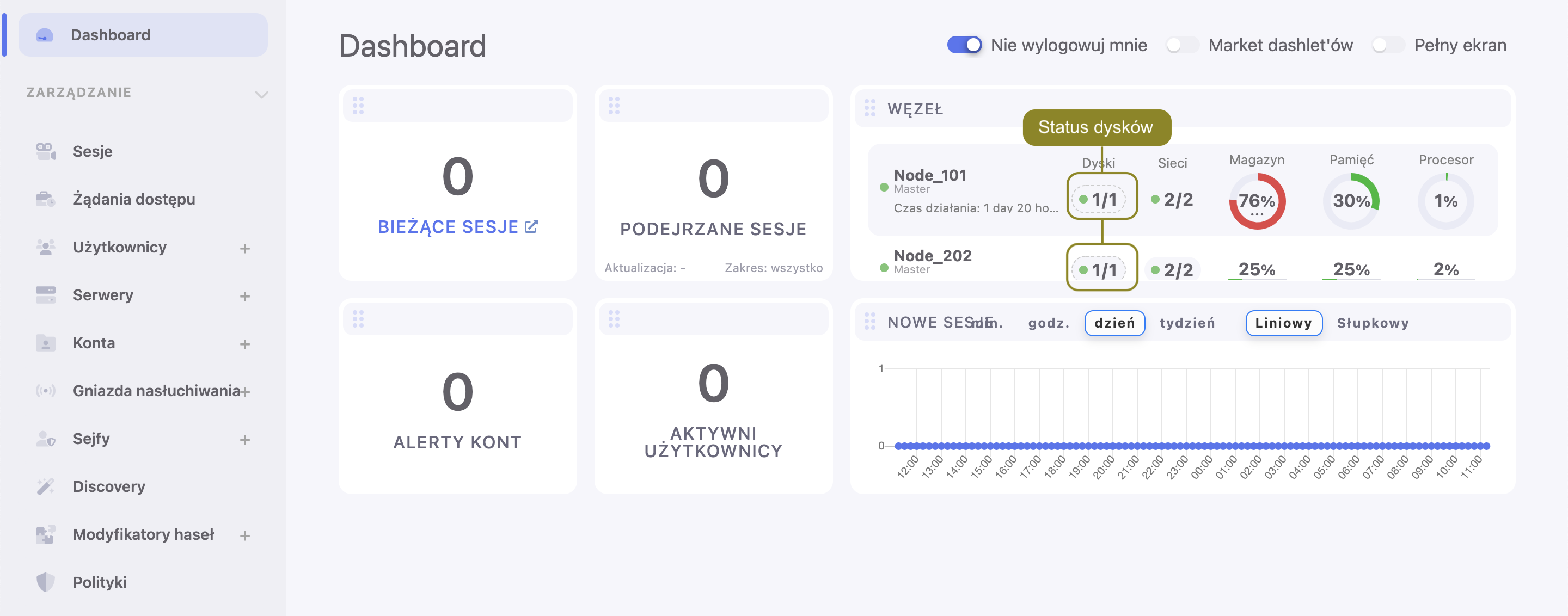The width and height of the screenshot is (1568, 616).
Task: Click Node_101 Magazyn 76% usage gauge
Action: (1257, 201)
